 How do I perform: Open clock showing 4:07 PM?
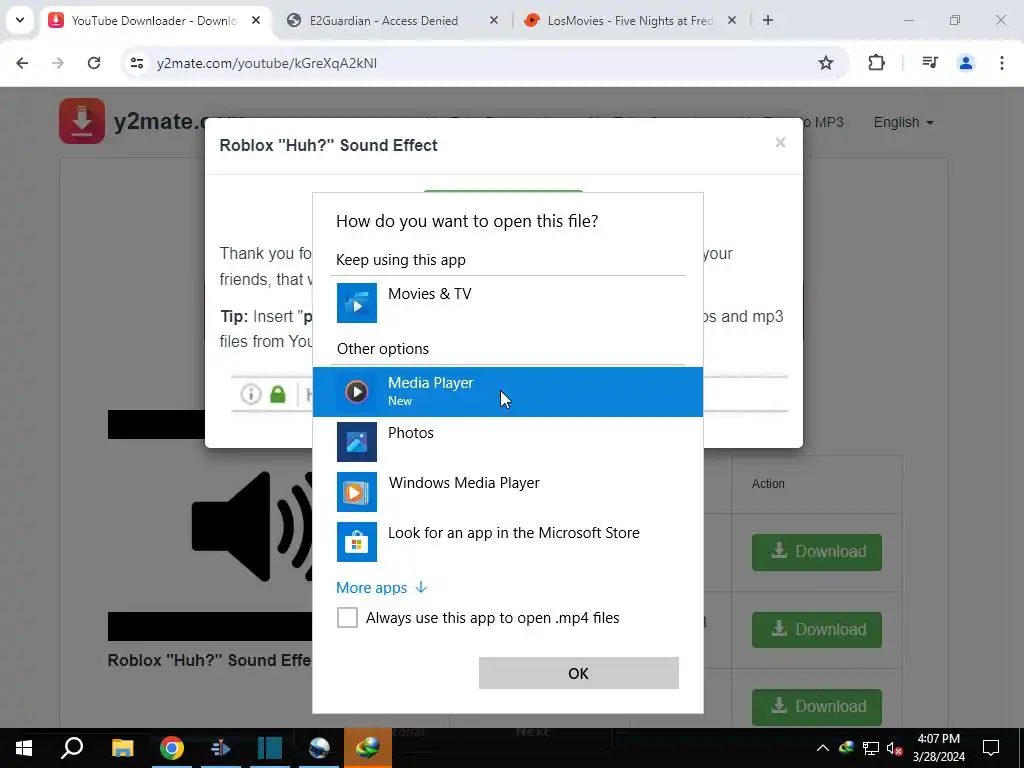coord(938,748)
